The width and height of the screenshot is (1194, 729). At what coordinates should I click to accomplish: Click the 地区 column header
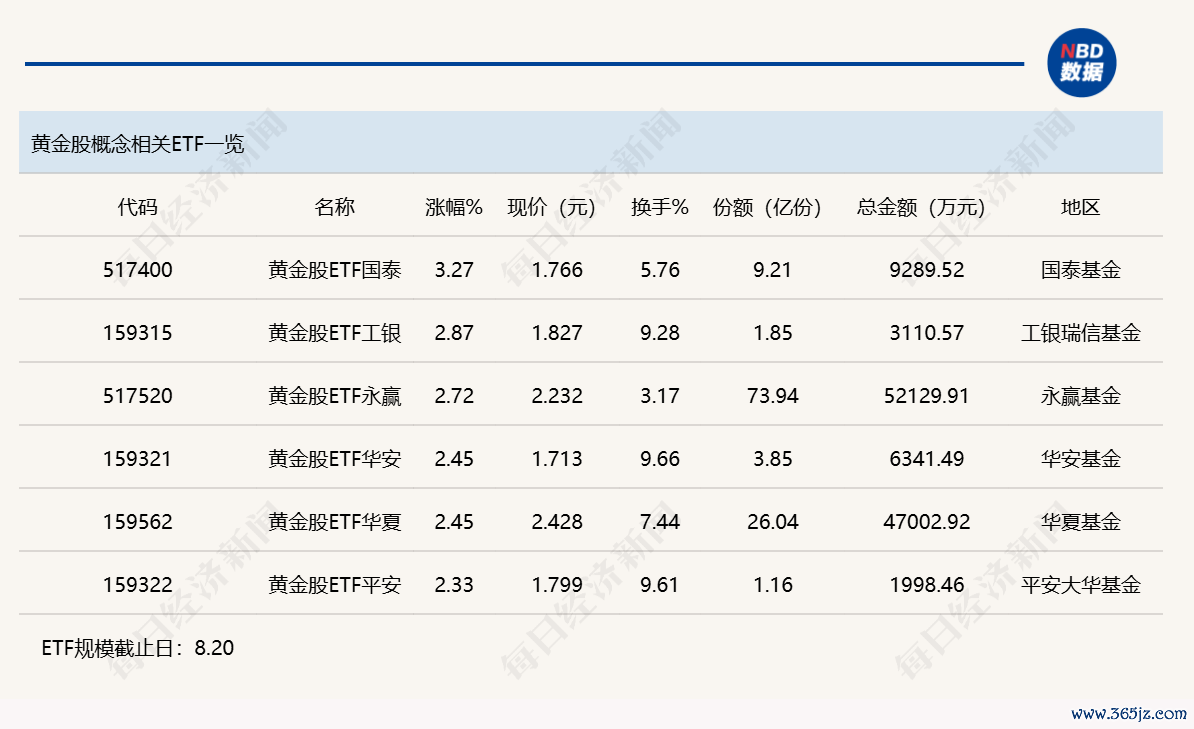point(1081,207)
